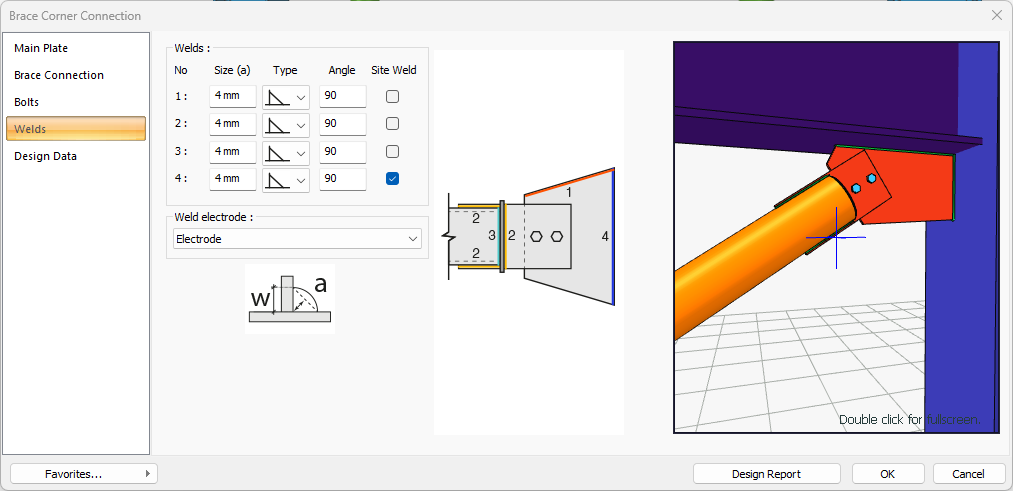Screen dimensions: 1013x491
Task: Click the Angle field of weld 3
Action: pos(342,152)
